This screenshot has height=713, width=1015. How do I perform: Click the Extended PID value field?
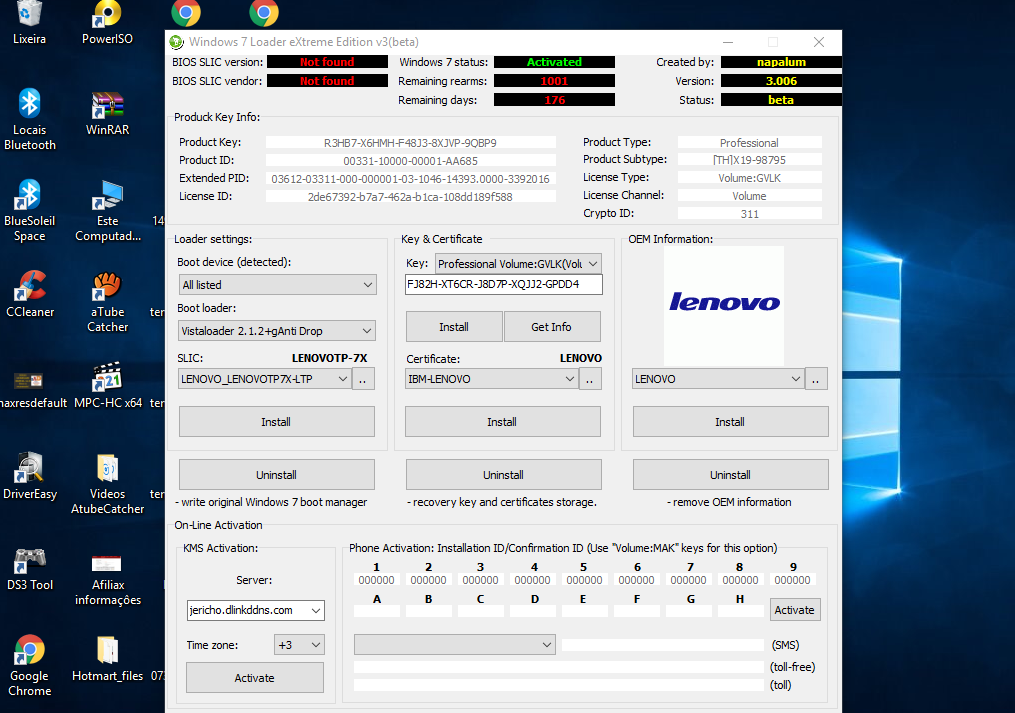(410, 179)
